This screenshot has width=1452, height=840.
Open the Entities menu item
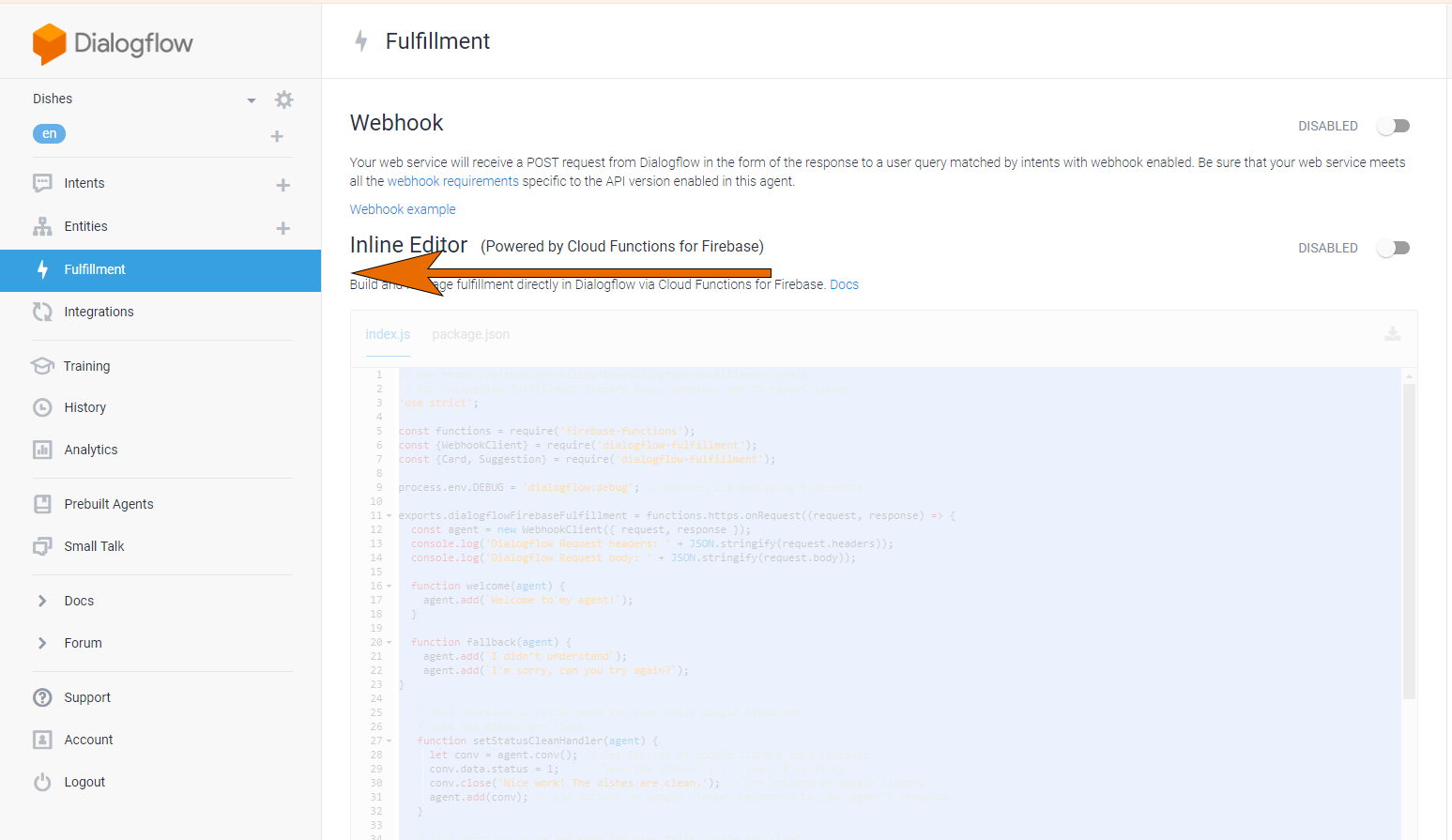point(85,226)
